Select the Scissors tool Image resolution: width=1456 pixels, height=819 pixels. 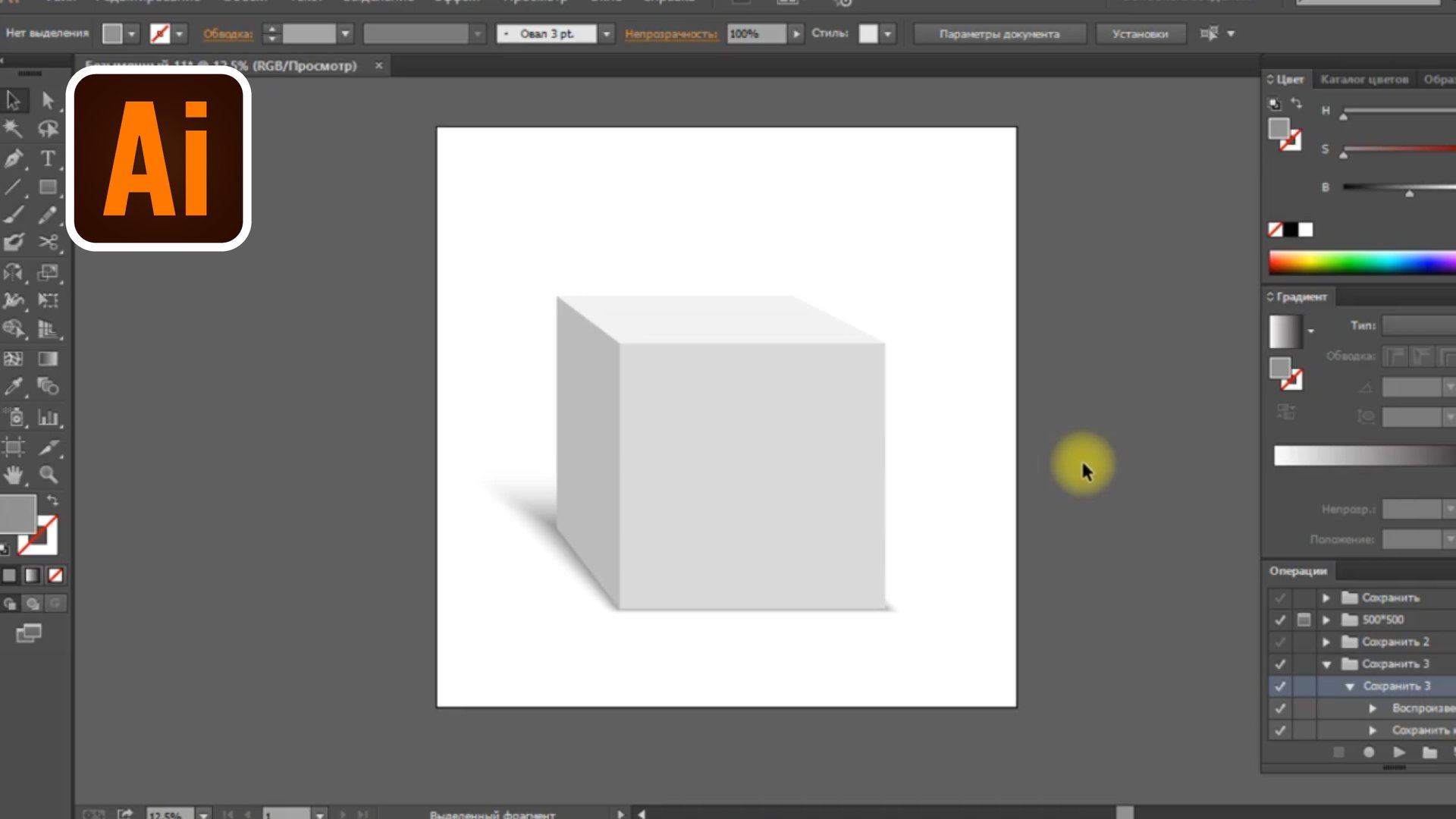click(48, 243)
